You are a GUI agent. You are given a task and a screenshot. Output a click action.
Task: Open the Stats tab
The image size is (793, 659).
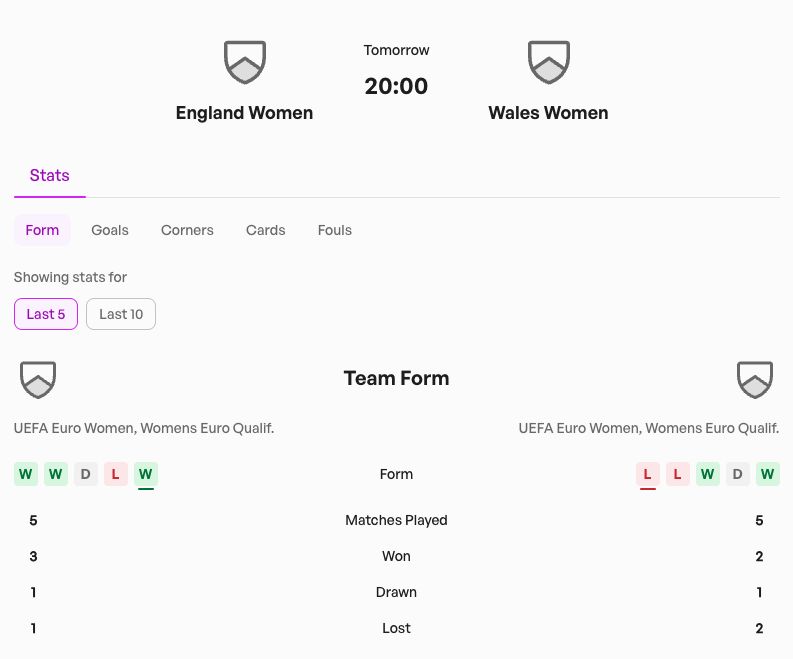point(50,176)
